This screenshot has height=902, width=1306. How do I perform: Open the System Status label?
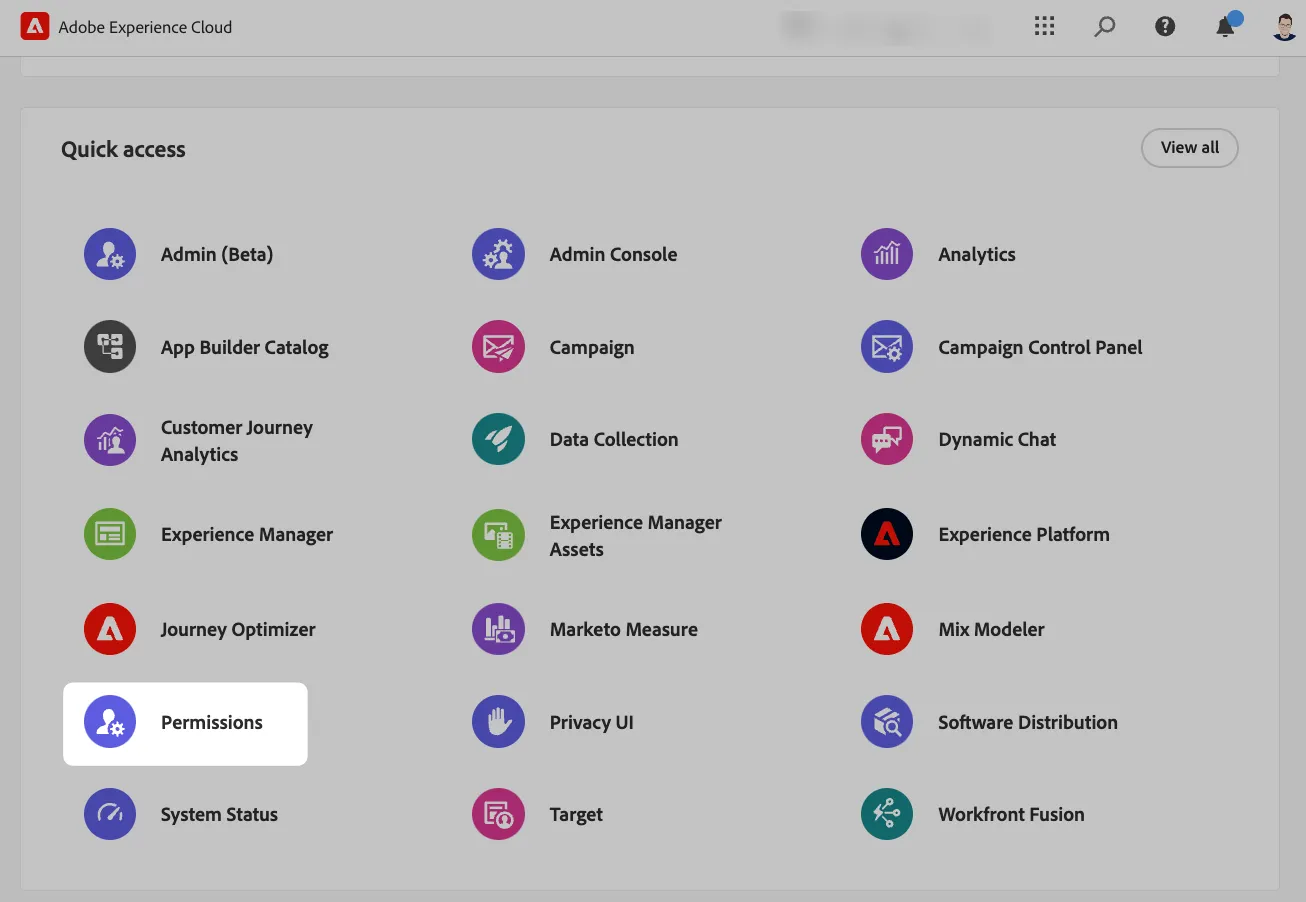(219, 815)
